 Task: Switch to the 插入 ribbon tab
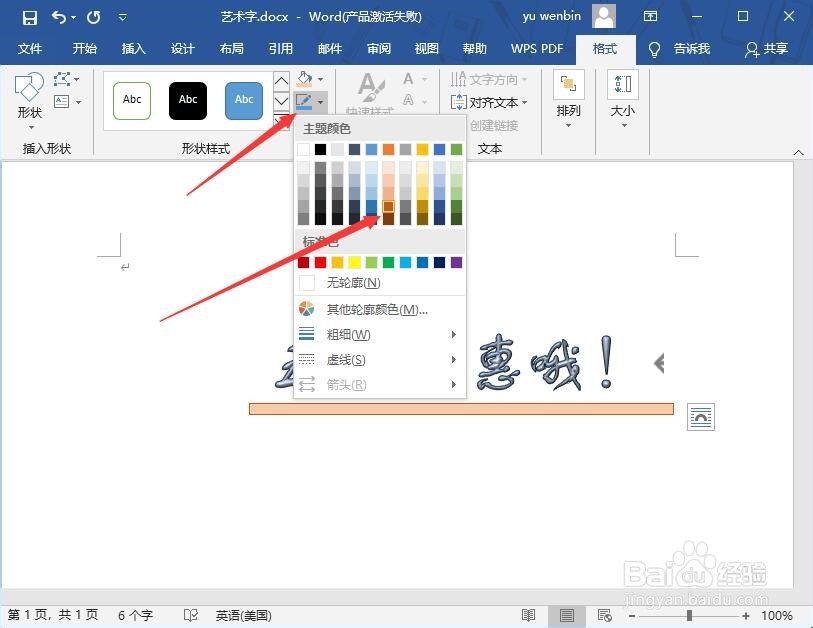pos(133,47)
